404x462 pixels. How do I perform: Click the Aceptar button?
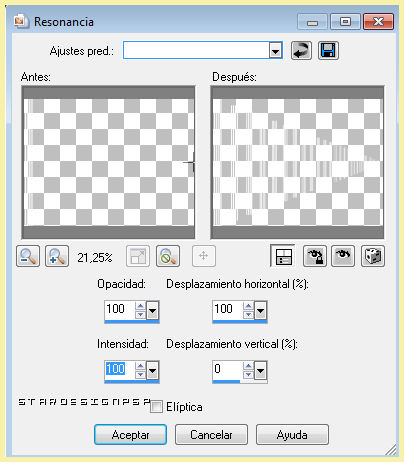click(x=130, y=435)
